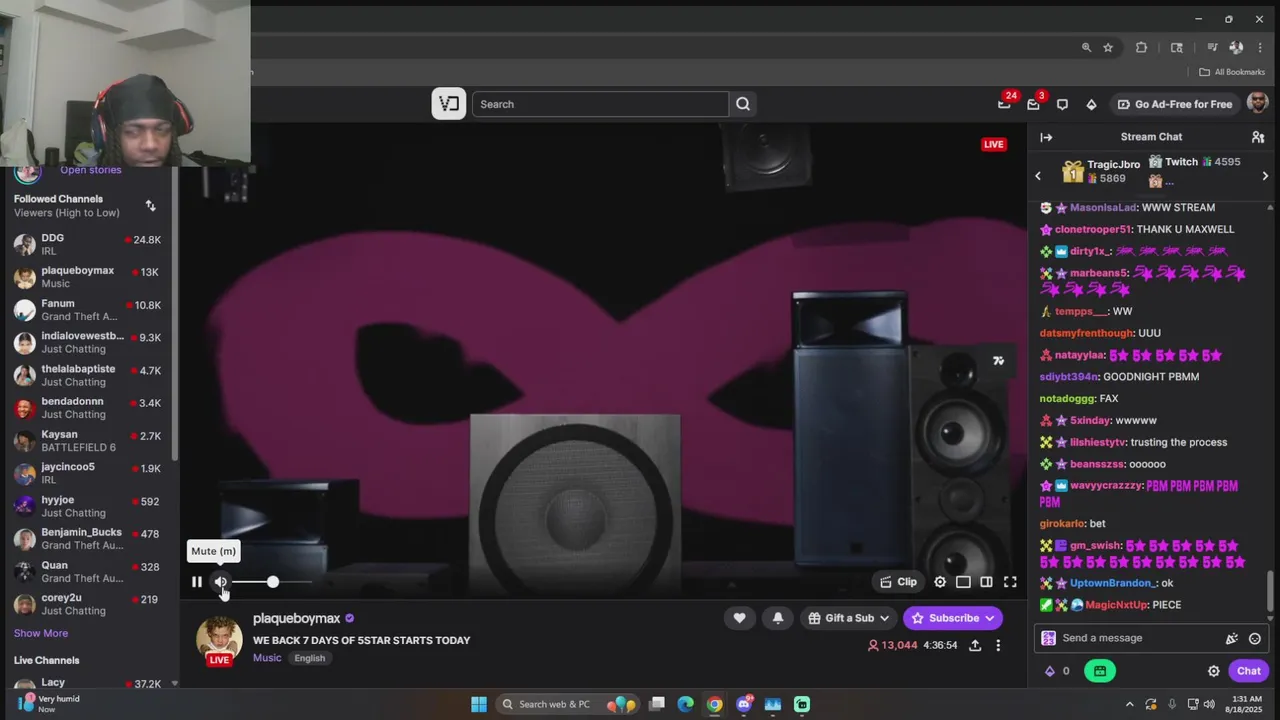Collapse the Stream Chat panel
1280x720 pixels.
click(1046, 137)
